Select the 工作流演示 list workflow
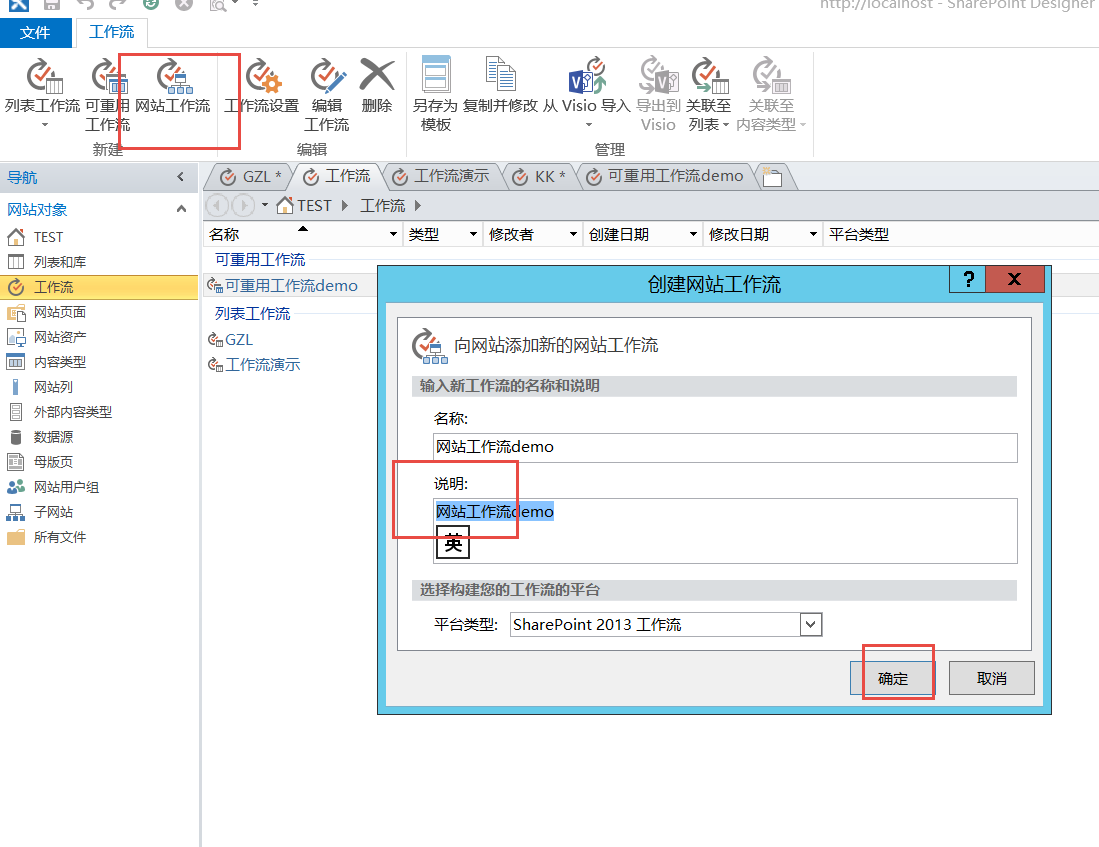The width and height of the screenshot is (1099, 847). pyautogui.click(x=262, y=365)
